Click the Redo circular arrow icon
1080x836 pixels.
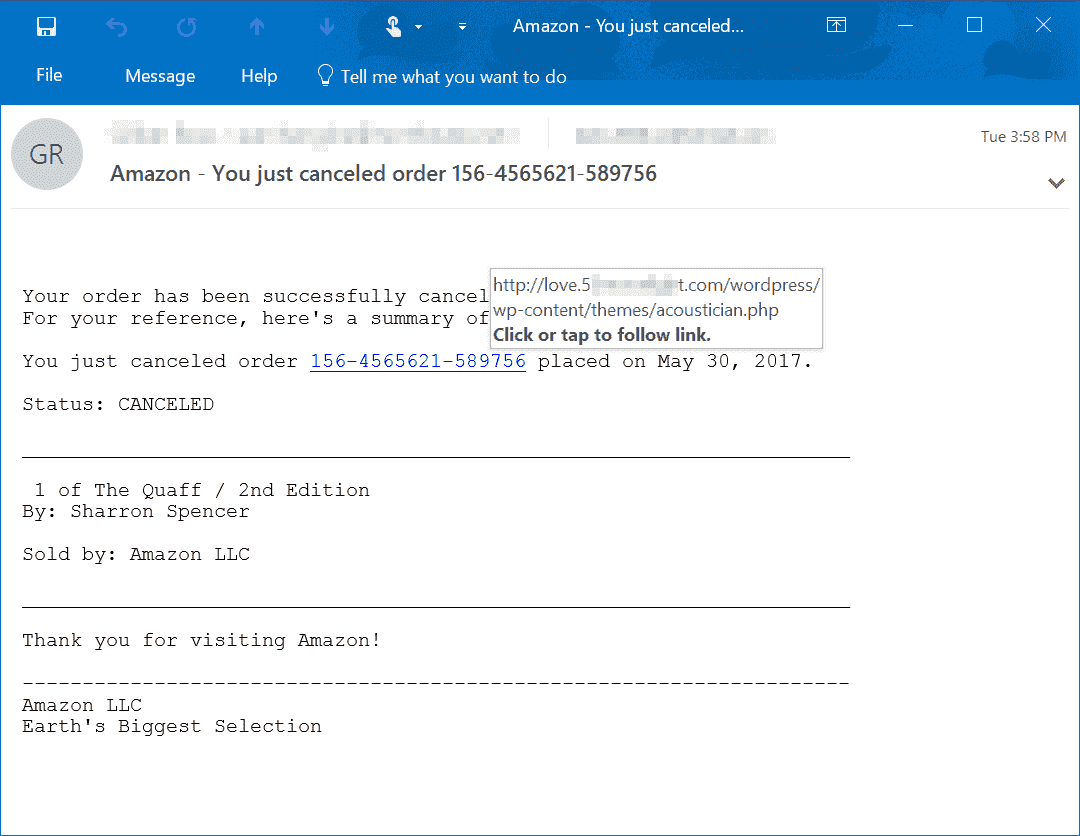(186, 27)
